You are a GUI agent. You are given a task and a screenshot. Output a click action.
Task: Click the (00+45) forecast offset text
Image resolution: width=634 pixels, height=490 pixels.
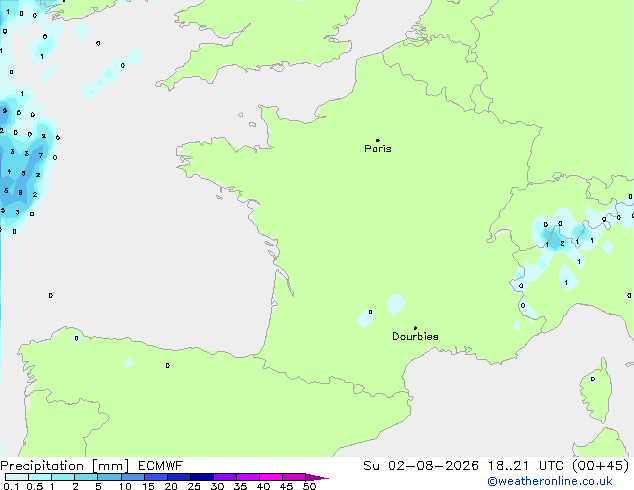click(x=601, y=466)
